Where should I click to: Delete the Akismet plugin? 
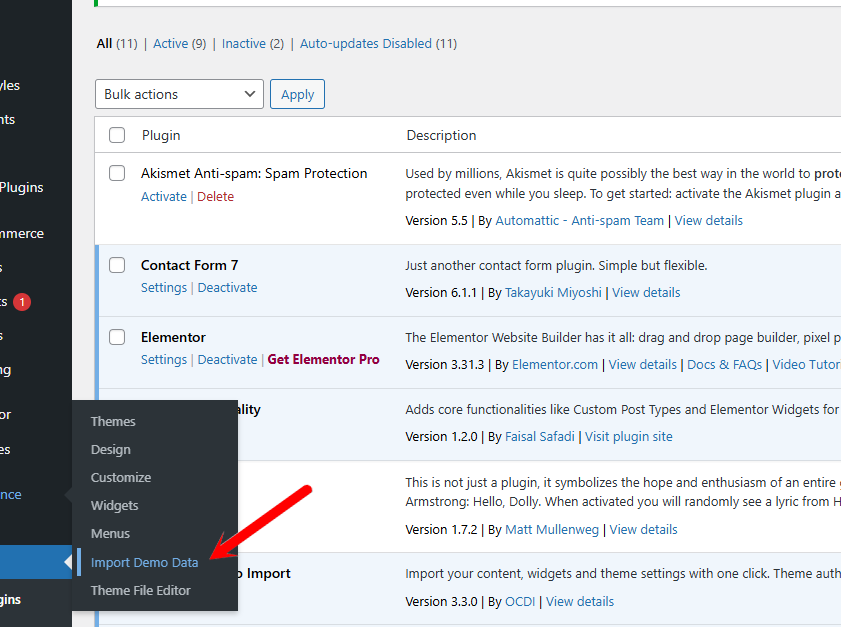[x=215, y=196]
